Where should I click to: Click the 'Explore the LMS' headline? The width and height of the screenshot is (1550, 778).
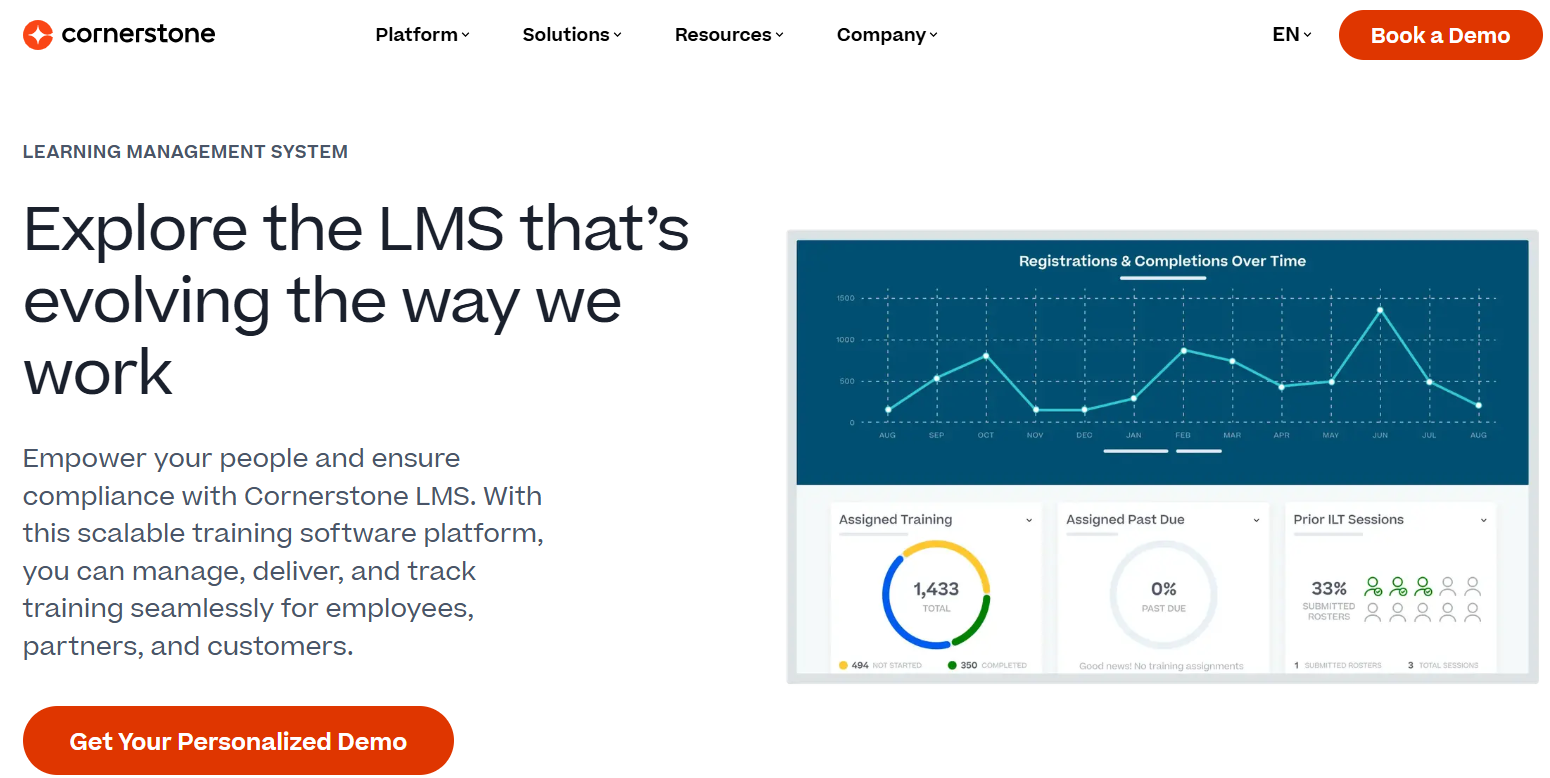click(356, 299)
